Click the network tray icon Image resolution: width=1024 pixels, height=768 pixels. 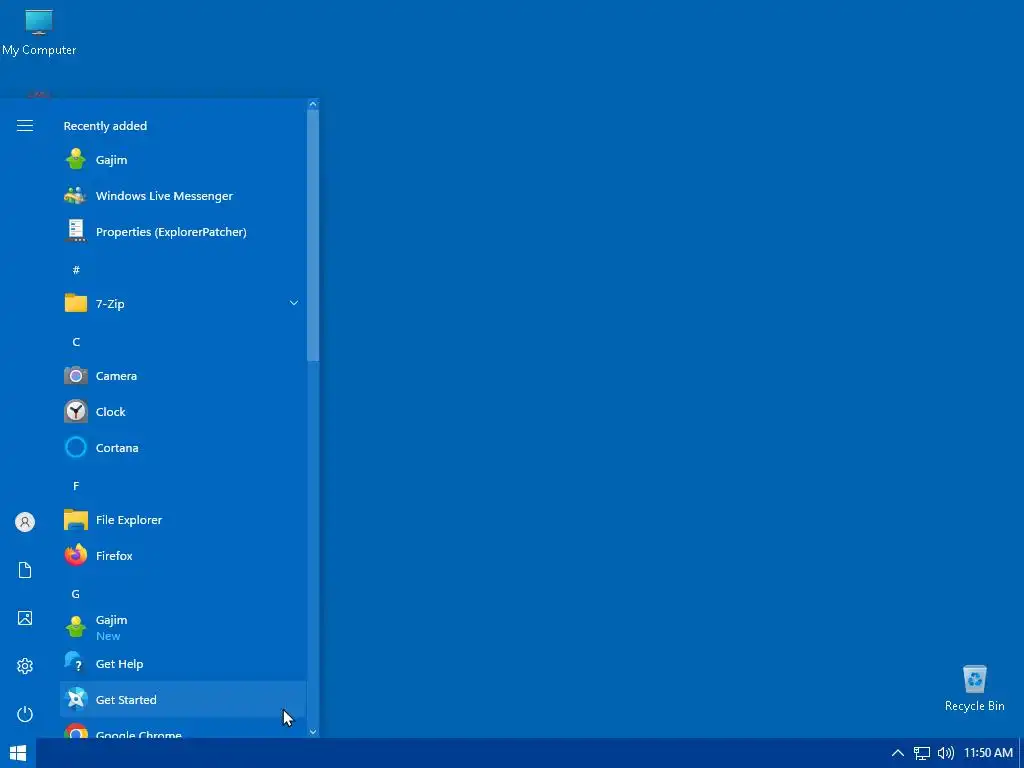pos(921,753)
